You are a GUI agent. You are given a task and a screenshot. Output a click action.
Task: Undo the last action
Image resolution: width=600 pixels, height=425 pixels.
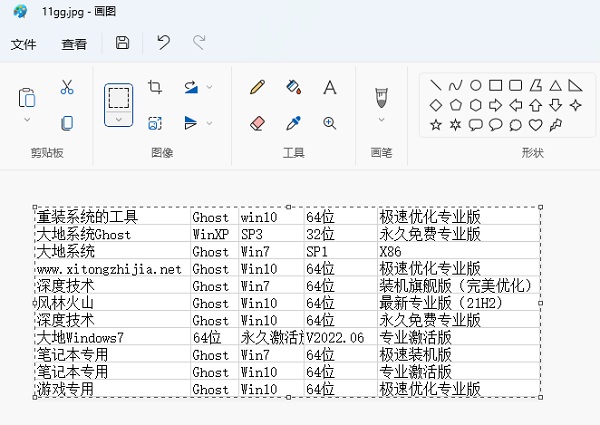click(x=163, y=43)
